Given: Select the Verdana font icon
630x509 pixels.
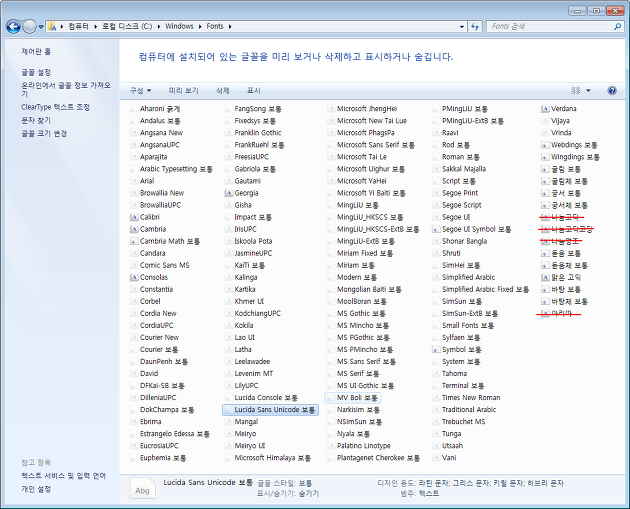Looking at the screenshot, I should [x=545, y=109].
